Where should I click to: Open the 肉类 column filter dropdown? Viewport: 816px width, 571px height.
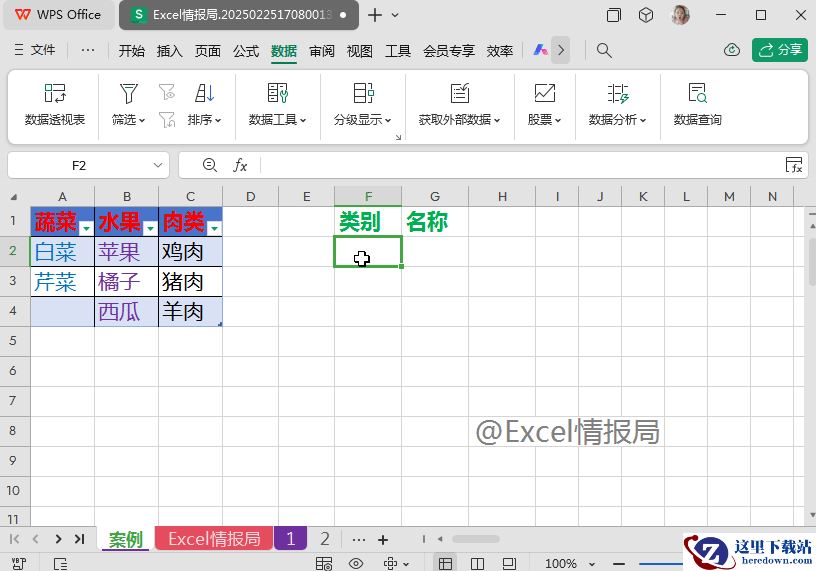(x=214, y=228)
